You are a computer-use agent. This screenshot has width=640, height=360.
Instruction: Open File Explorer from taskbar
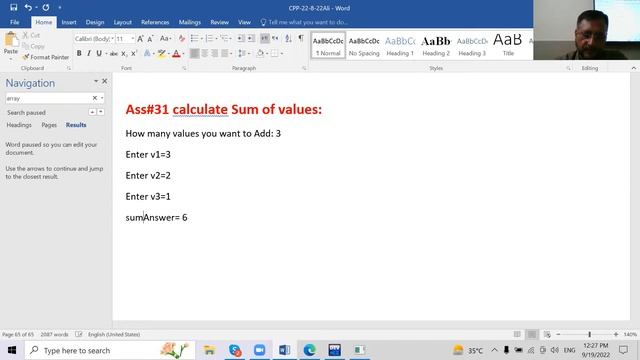(x=209, y=350)
